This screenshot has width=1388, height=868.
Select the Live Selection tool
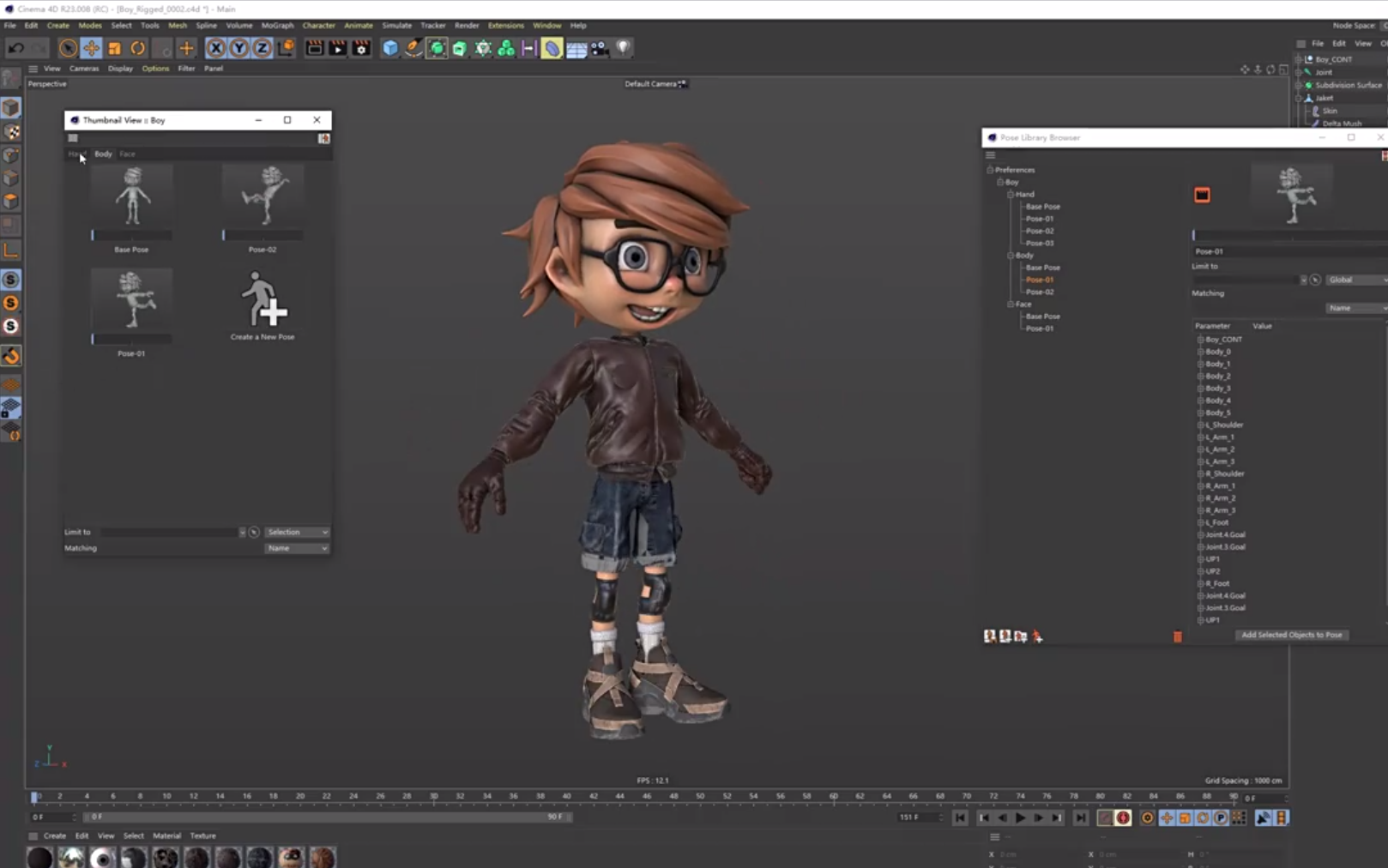point(68,48)
